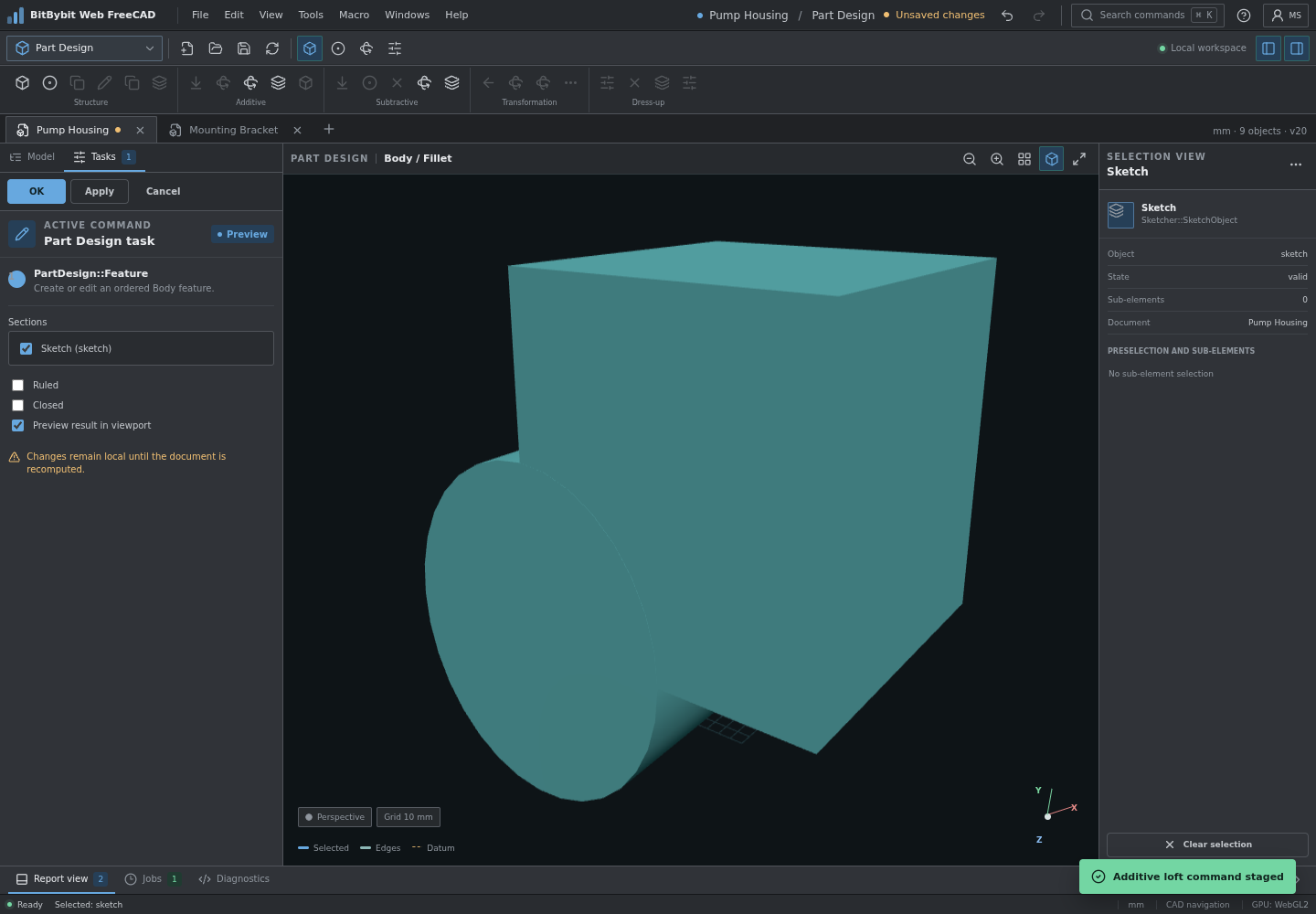Screen dimensions: 1316x914
Task: Toggle the Perspective view button
Action: (x=334, y=817)
